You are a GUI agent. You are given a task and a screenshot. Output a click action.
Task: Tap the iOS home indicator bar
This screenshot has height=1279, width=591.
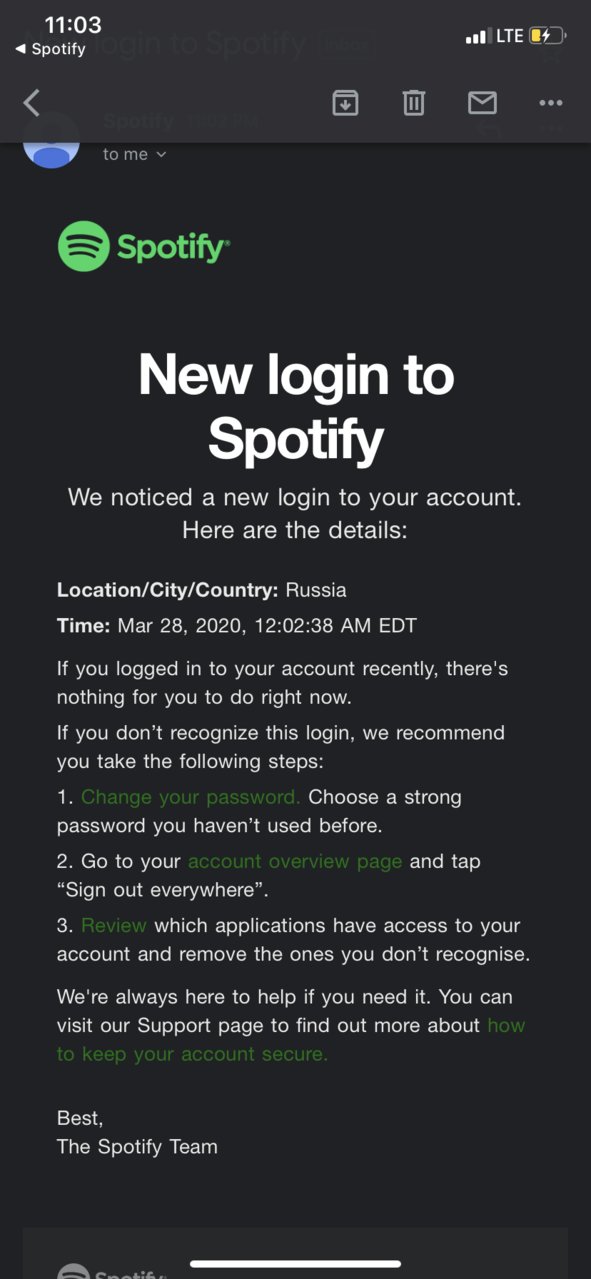coord(295,1264)
